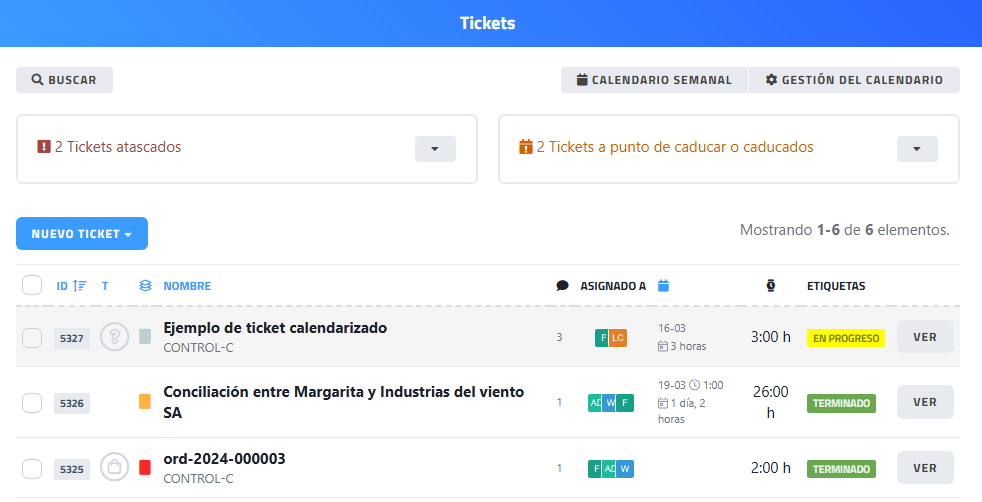Tick the select-all tickets checkbox
Viewport: 982px width, 502px height.
click(x=32, y=286)
